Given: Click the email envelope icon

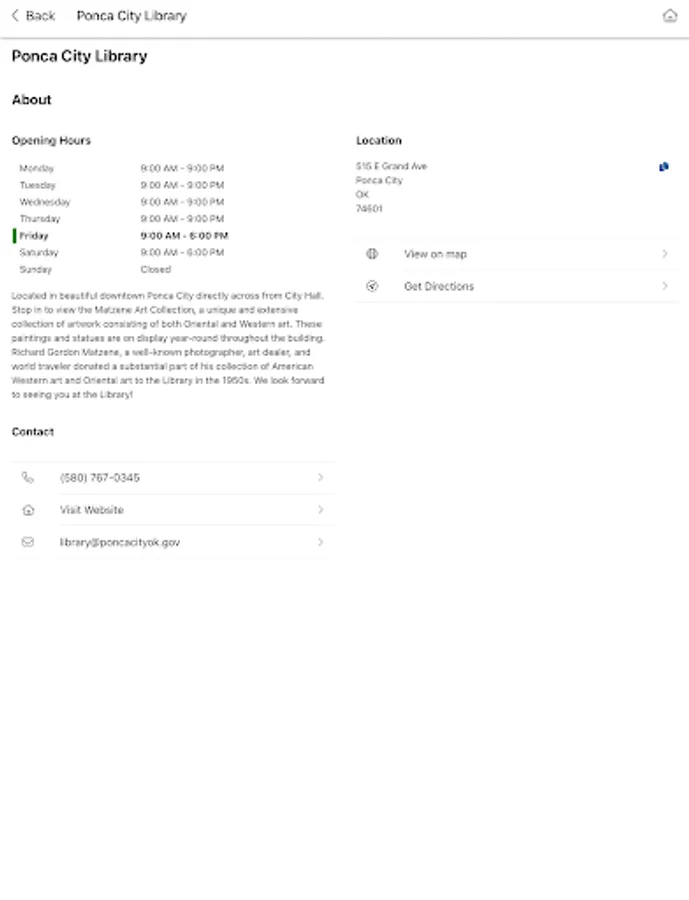Looking at the screenshot, I should (28, 542).
